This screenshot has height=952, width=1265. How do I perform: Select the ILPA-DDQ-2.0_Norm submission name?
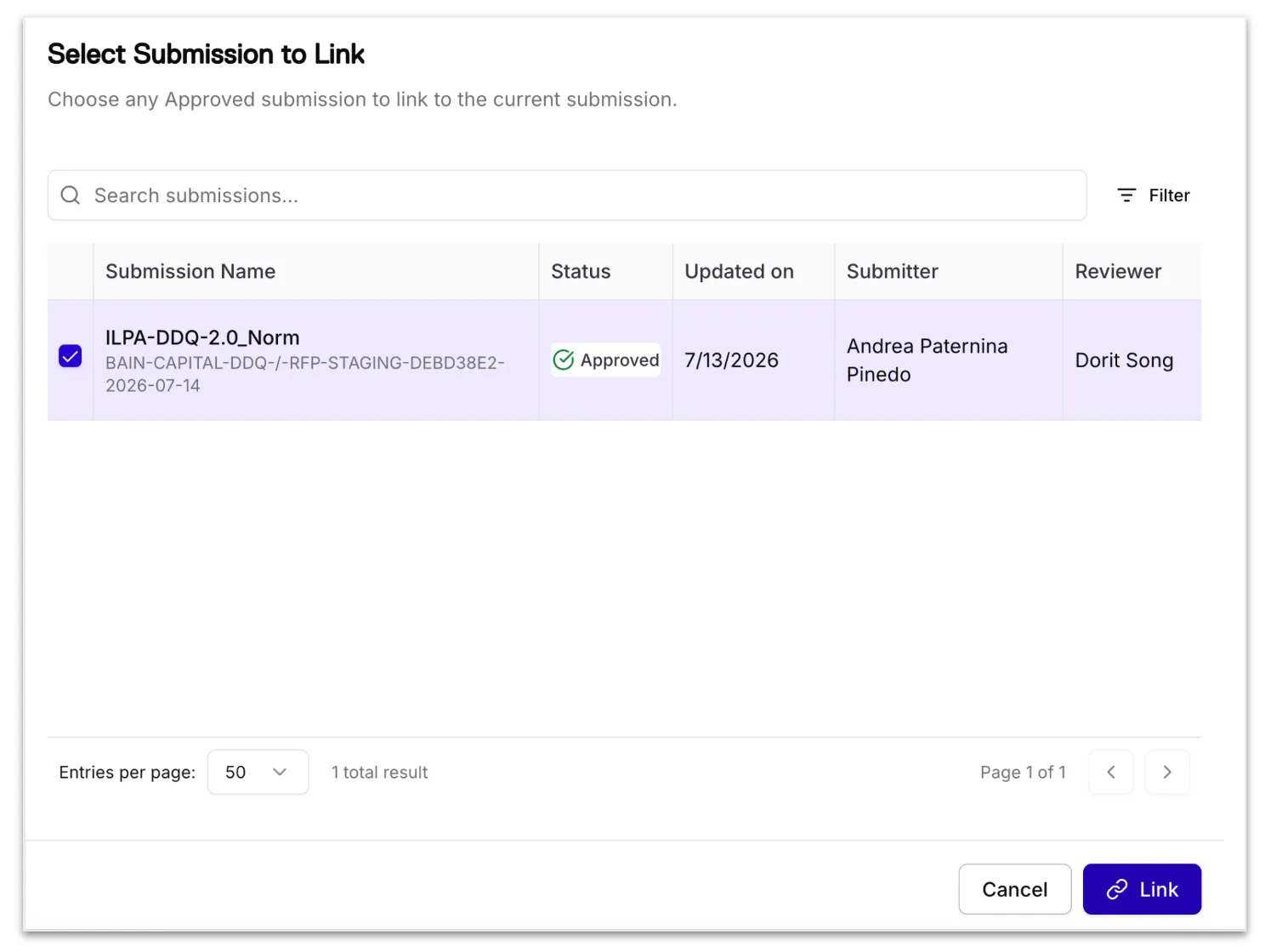(202, 337)
